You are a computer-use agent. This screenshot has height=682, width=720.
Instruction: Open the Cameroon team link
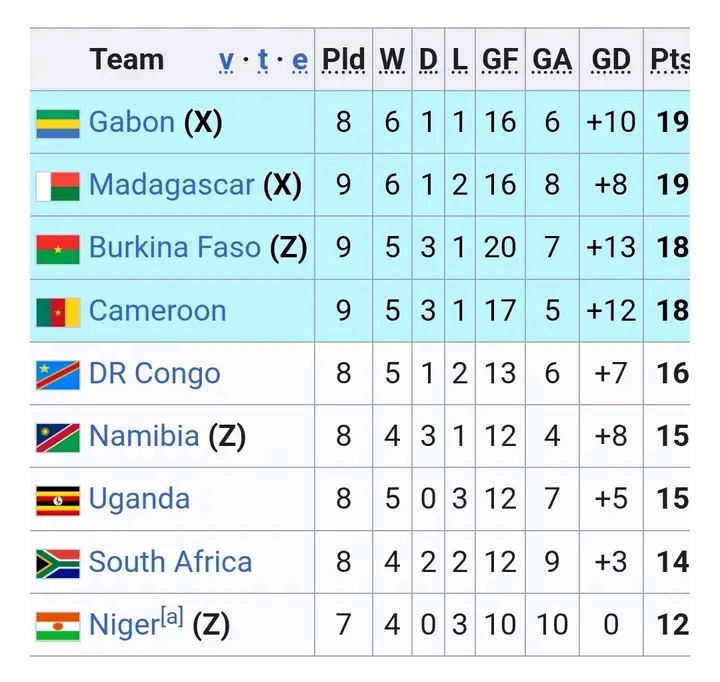(157, 311)
